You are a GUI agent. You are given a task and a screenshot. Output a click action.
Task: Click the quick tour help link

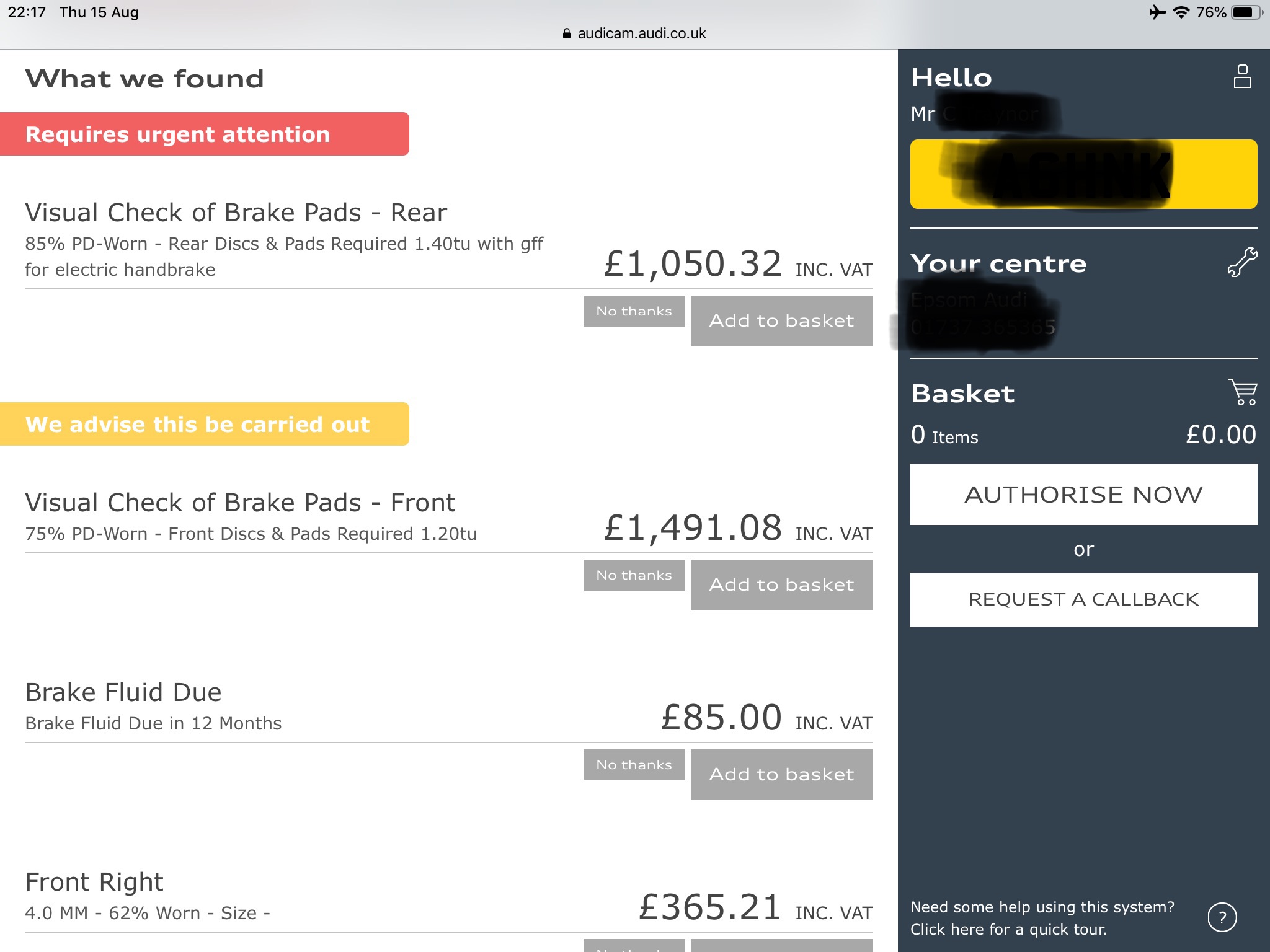1042,918
